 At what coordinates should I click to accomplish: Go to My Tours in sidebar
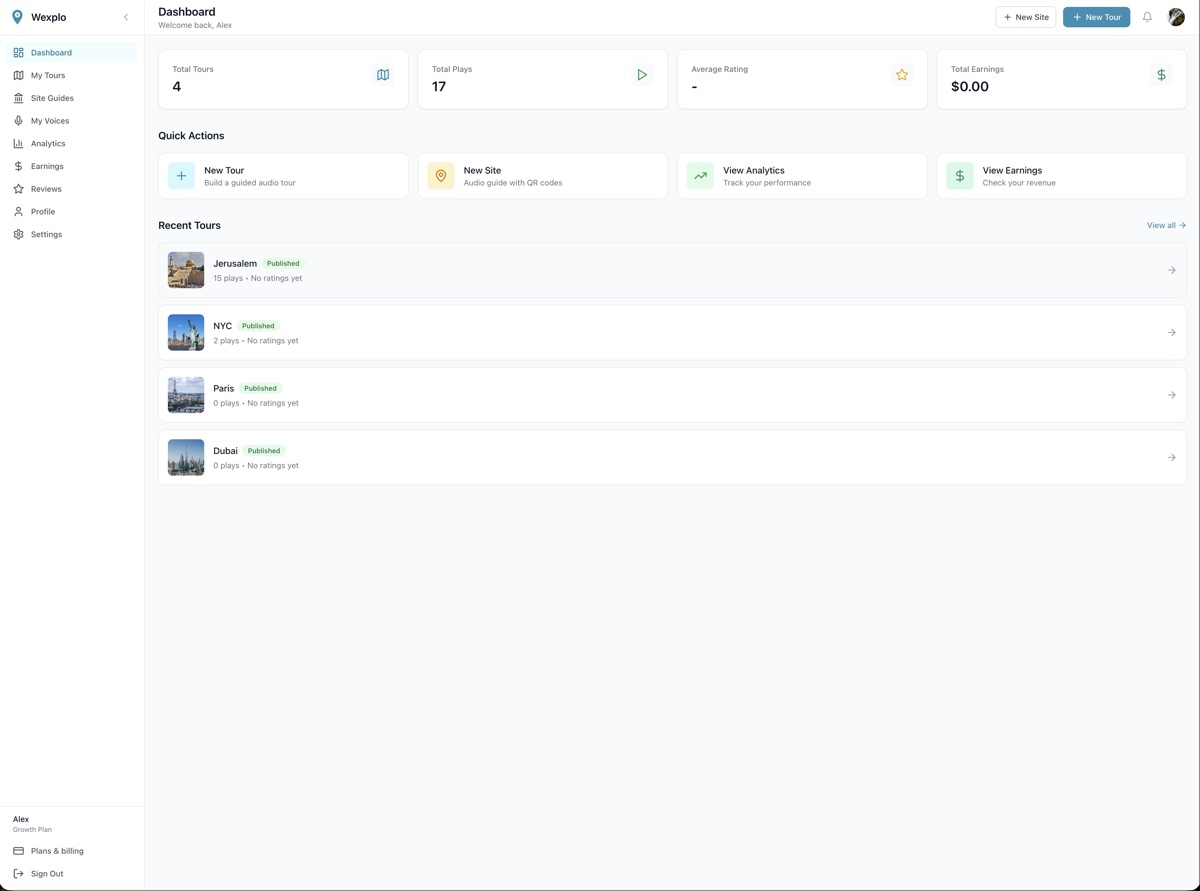click(x=72, y=75)
